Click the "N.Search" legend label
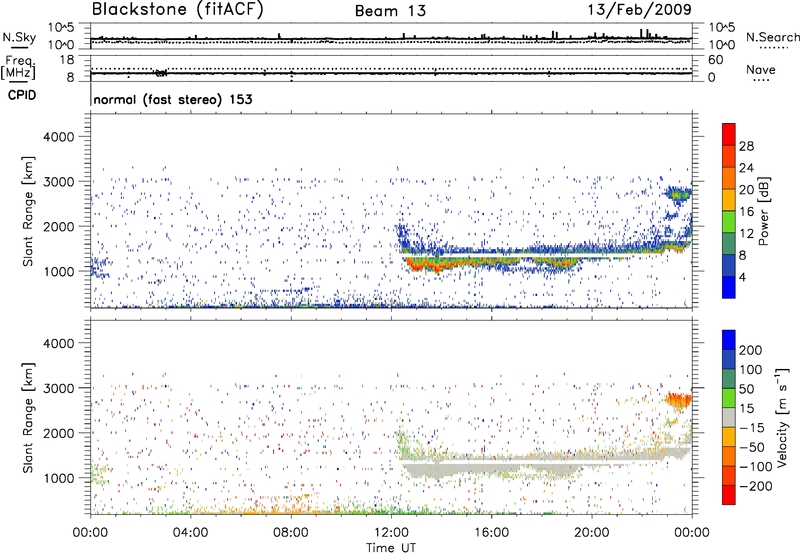Image resolution: width=800 pixels, height=554 pixels. tap(772, 37)
